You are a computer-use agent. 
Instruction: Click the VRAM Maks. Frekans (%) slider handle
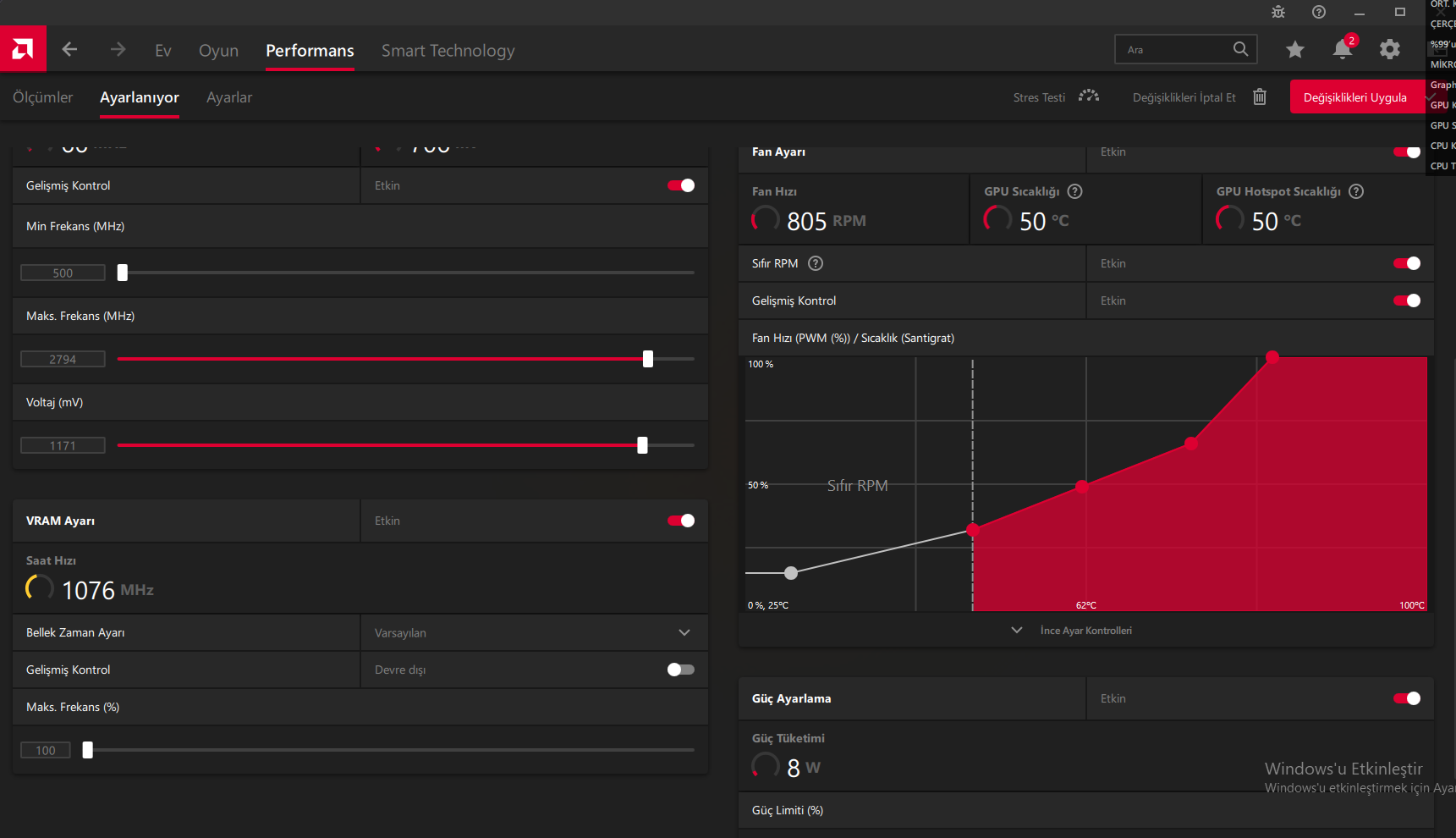[x=87, y=750]
